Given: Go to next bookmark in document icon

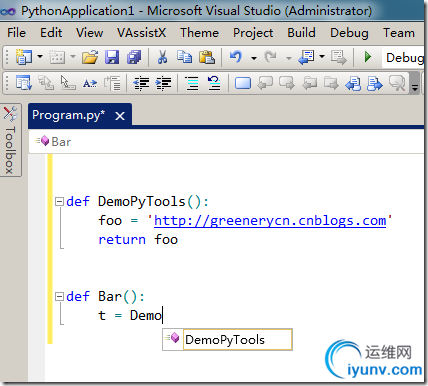Looking at the screenshot, I should (375, 83).
